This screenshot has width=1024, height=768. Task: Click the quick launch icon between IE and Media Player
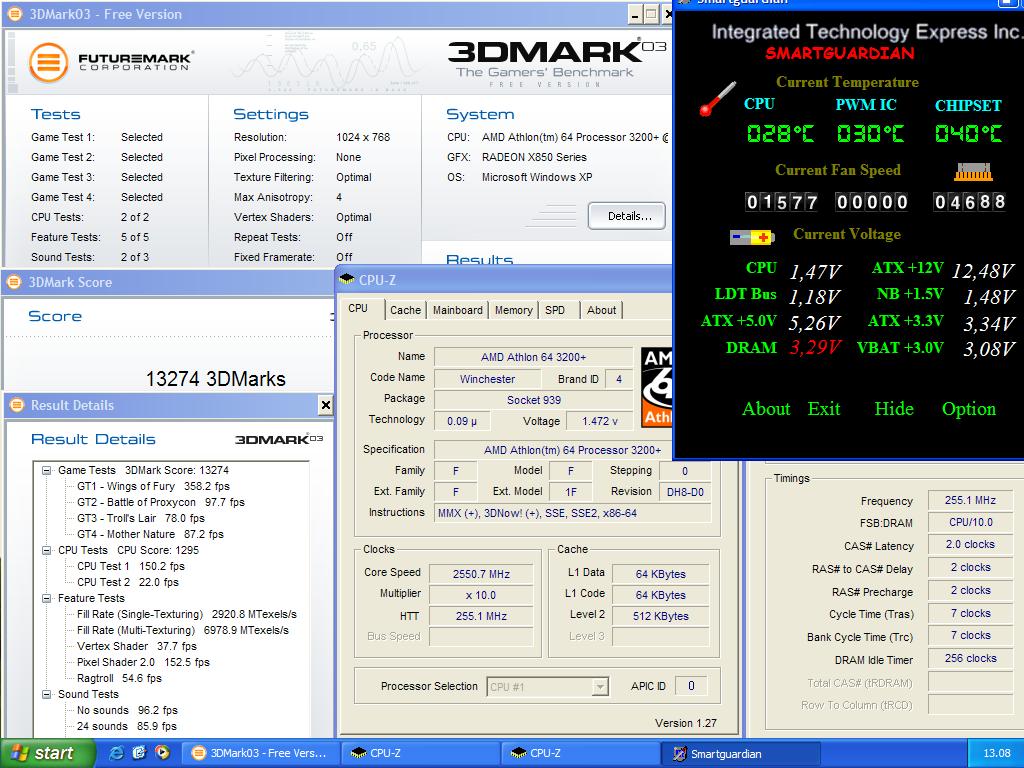click(140, 753)
